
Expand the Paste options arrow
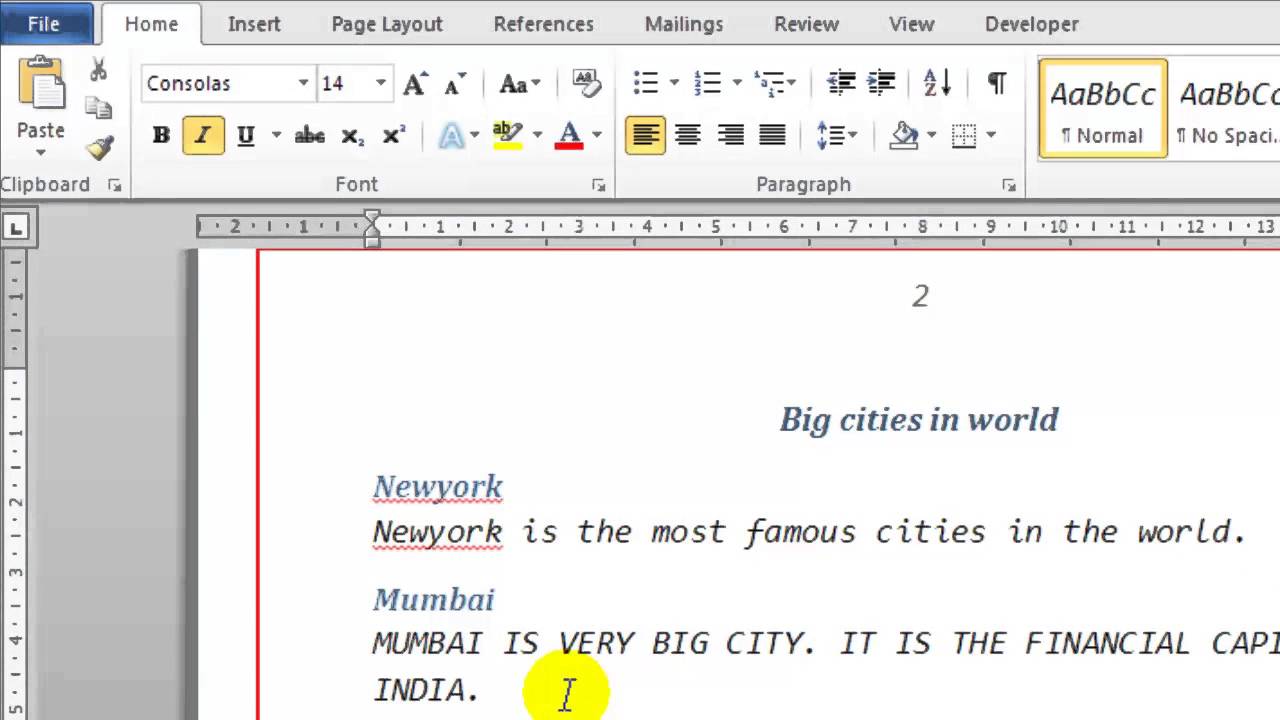[41, 153]
